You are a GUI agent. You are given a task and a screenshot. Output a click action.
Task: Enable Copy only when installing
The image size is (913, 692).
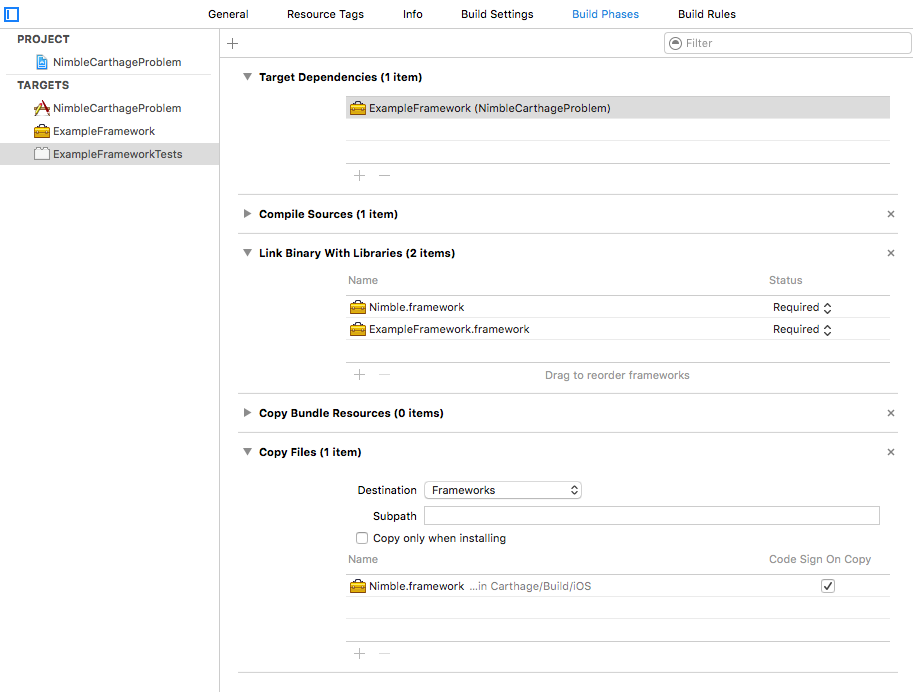pos(362,538)
